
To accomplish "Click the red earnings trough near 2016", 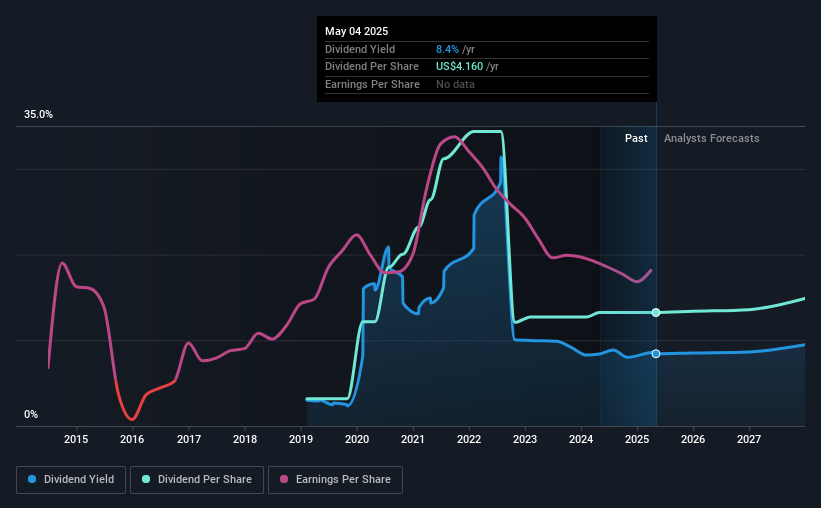I will pos(131,418).
